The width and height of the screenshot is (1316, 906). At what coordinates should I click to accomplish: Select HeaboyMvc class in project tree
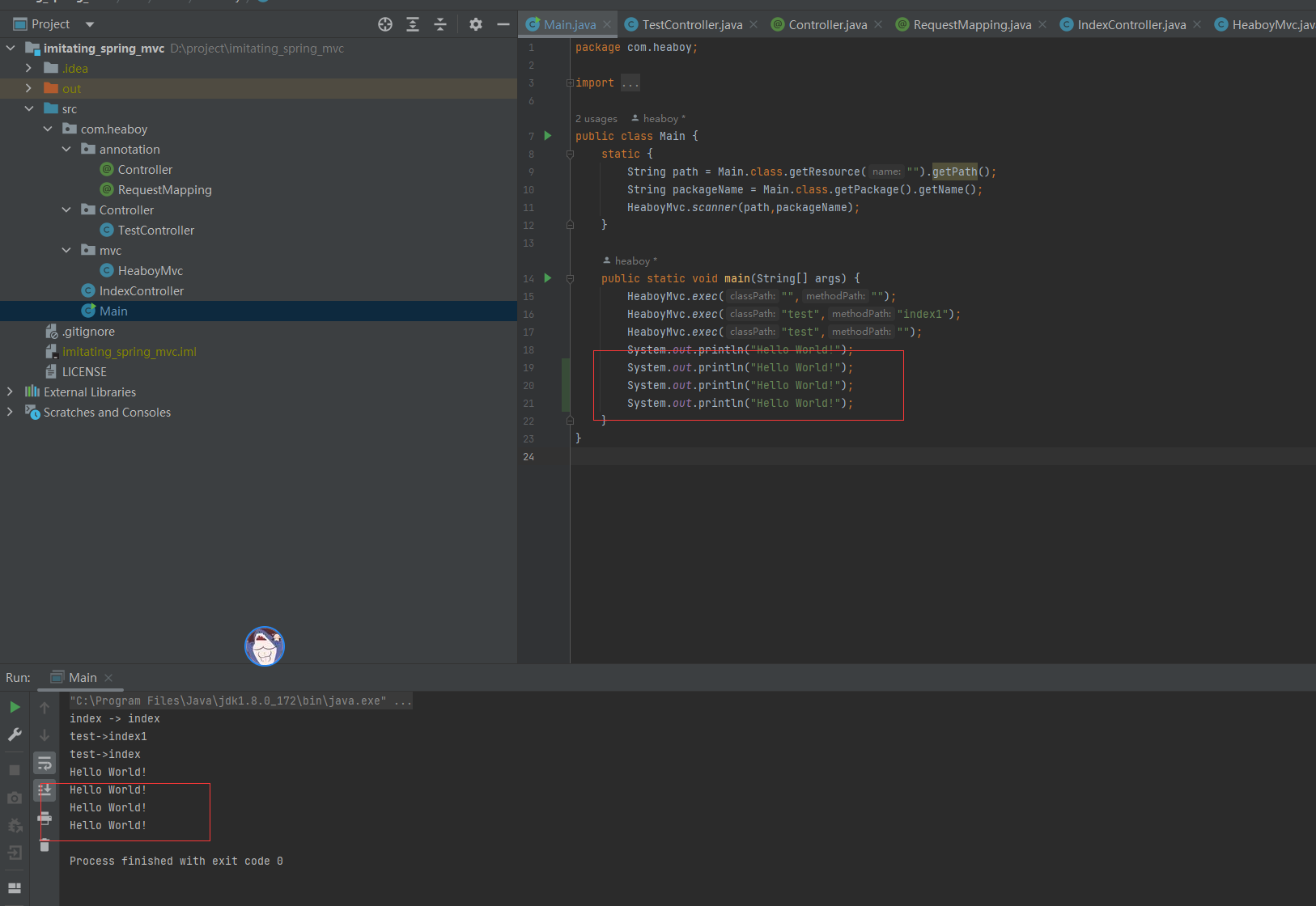pyautogui.click(x=150, y=270)
